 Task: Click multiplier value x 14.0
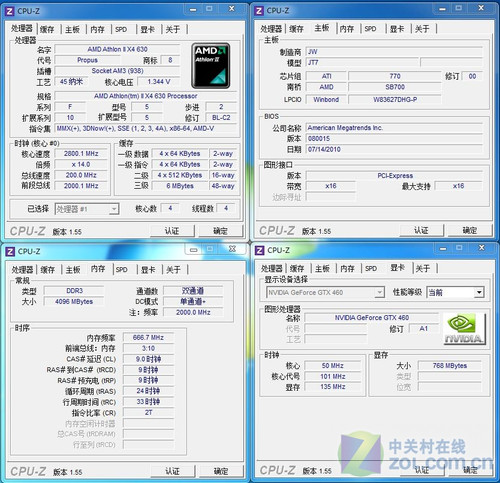81,164
